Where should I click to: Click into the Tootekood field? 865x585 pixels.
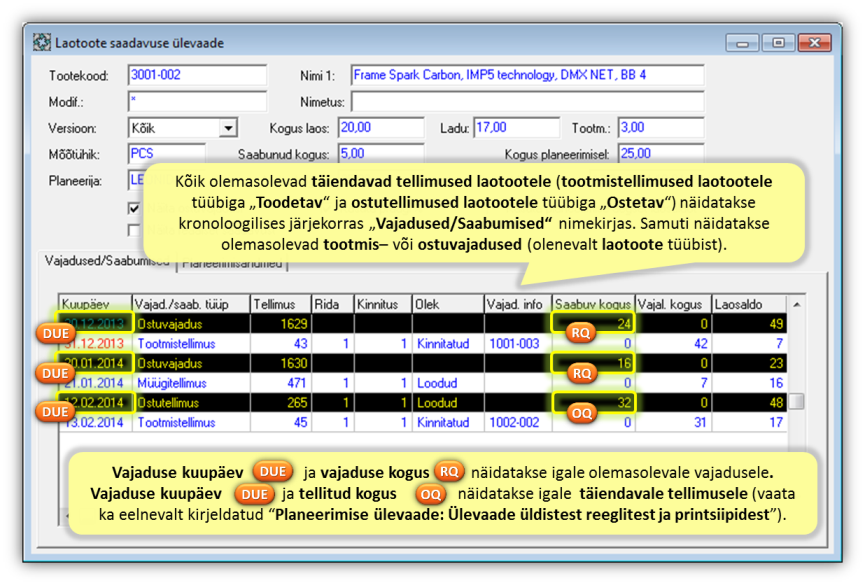coord(197,75)
